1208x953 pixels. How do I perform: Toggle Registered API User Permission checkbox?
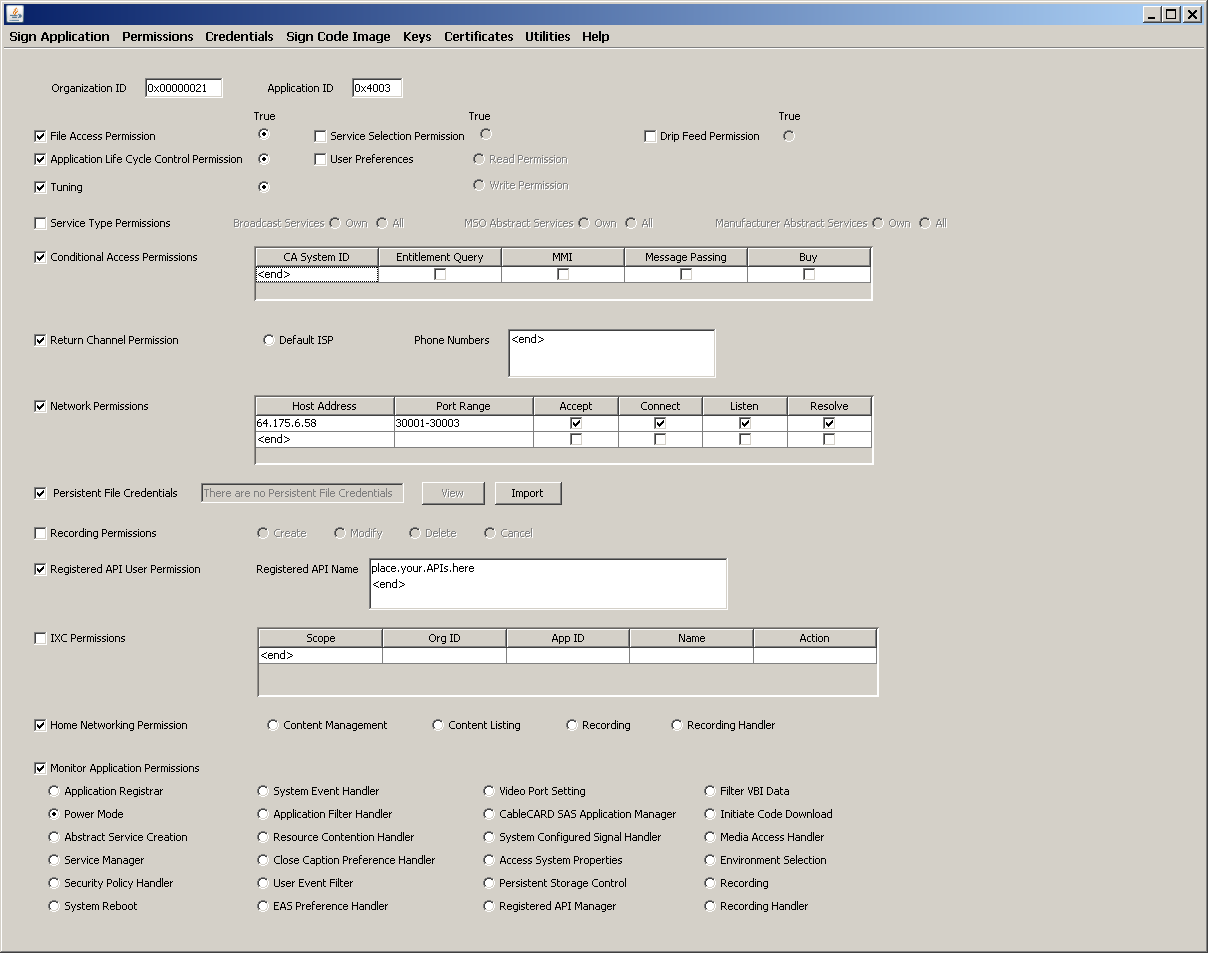coord(40,569)
